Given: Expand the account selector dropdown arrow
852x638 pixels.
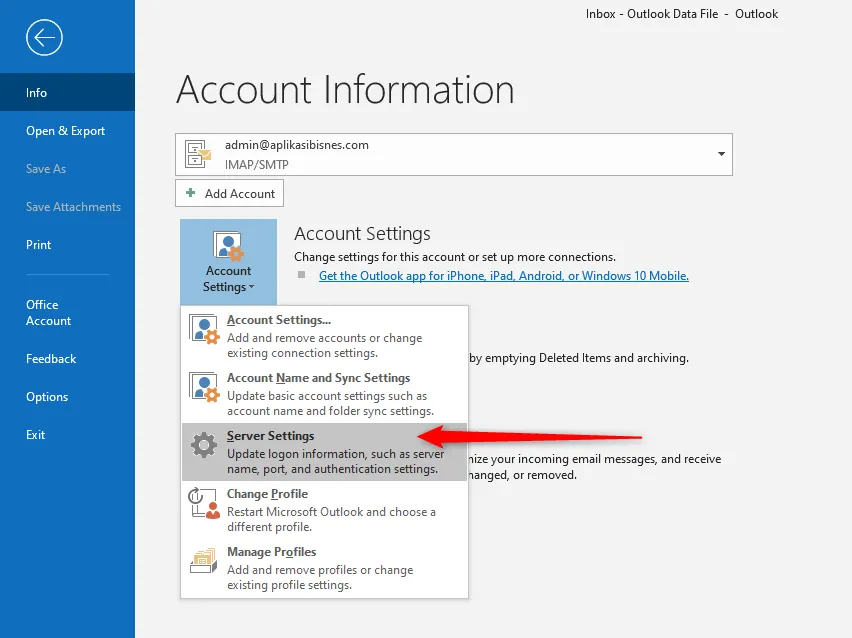Looking at the screenshot, I should (721, 154).
